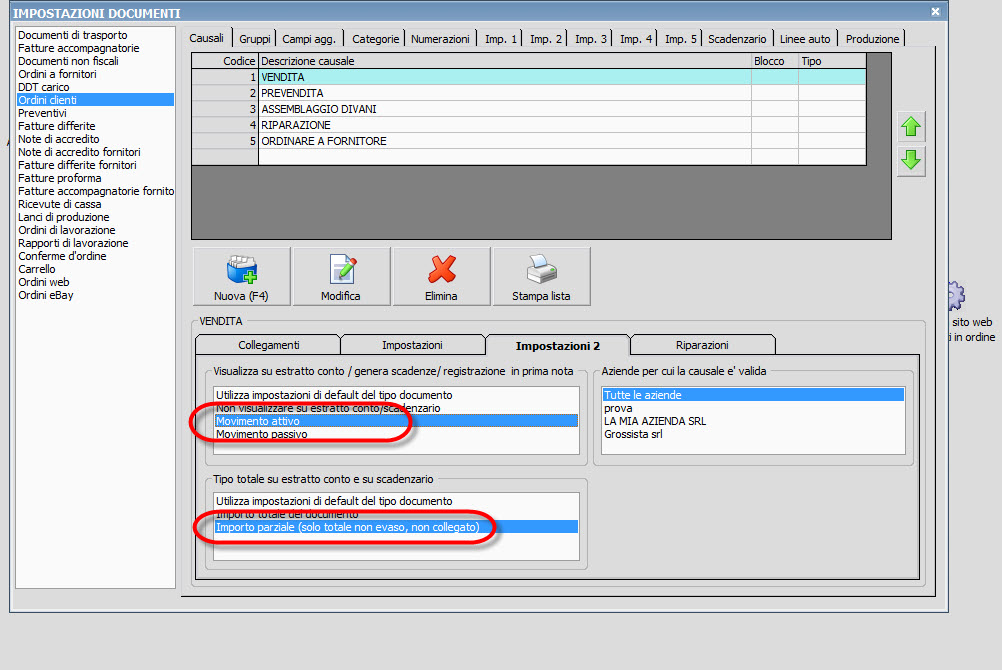
Task: Switch to the Produzione tab
Action: [x=872, y=39]
